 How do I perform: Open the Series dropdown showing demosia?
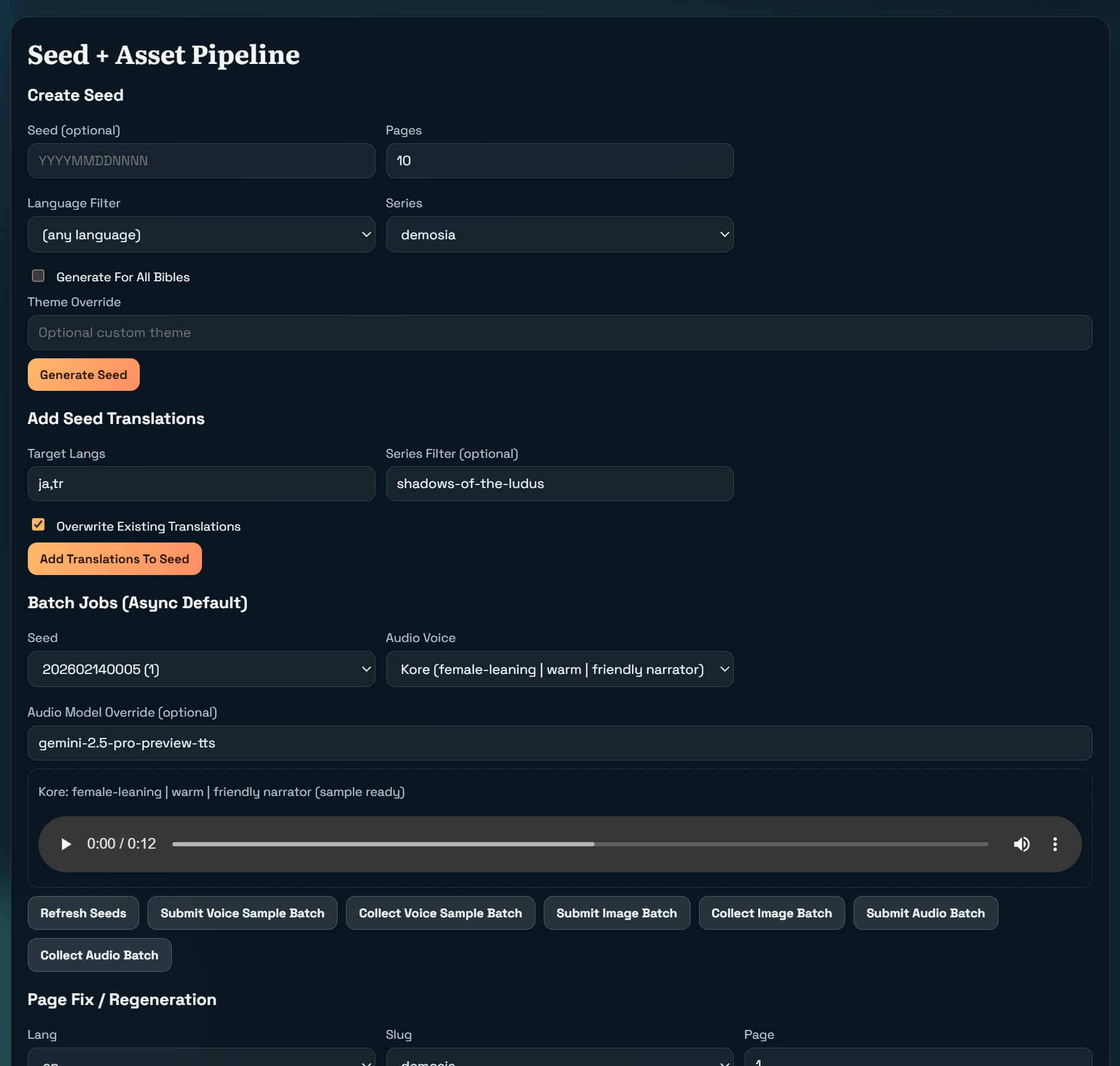point(560,235)
